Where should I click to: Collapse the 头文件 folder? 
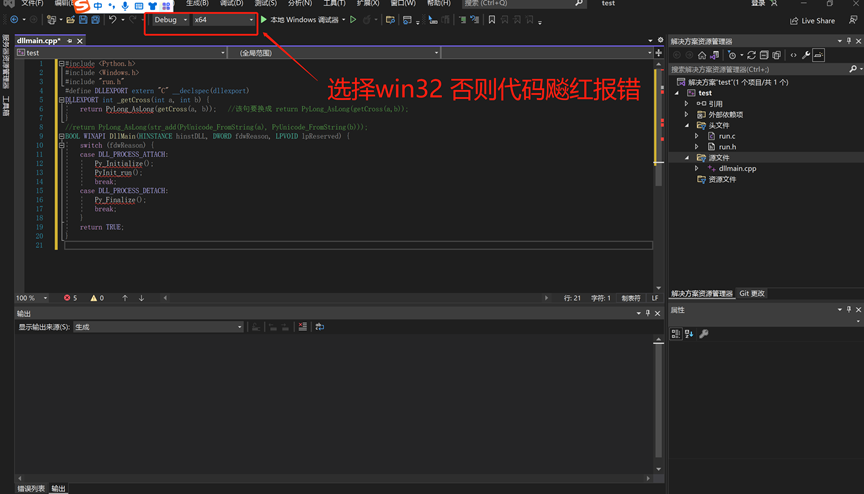click(x=687, y=126)
